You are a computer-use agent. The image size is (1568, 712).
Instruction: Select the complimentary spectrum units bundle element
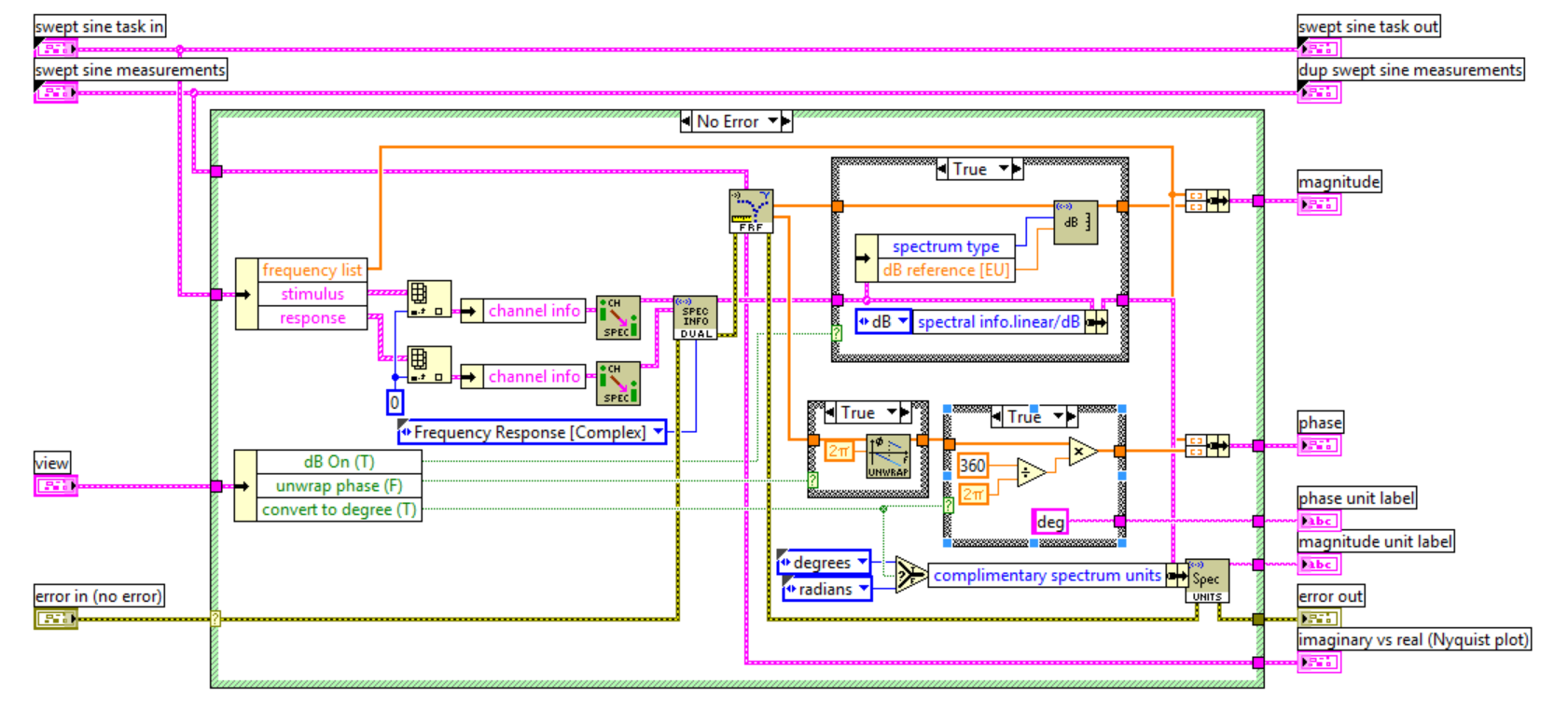[x=1047, y=576]
